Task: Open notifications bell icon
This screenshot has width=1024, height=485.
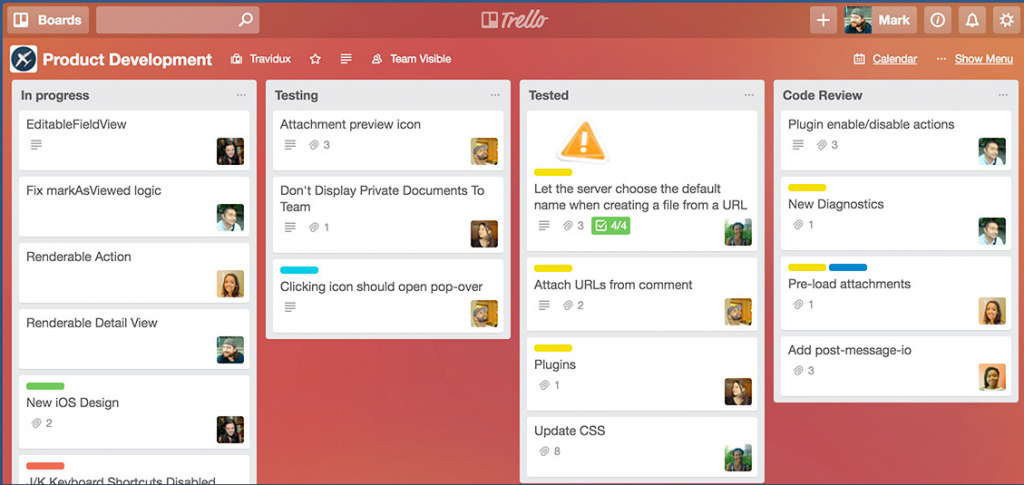Action: pos(972,20)
